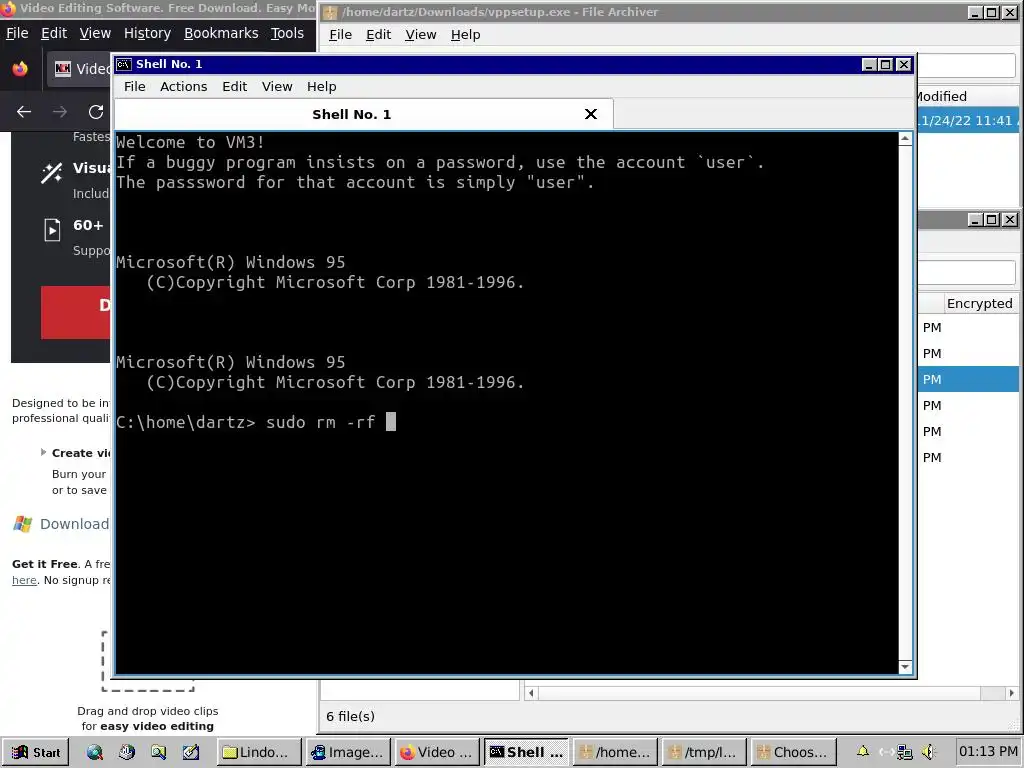Click Firefox forward arrow button
The width and height of the screenshot is (1024, 768).
click(x=59, y=112)
